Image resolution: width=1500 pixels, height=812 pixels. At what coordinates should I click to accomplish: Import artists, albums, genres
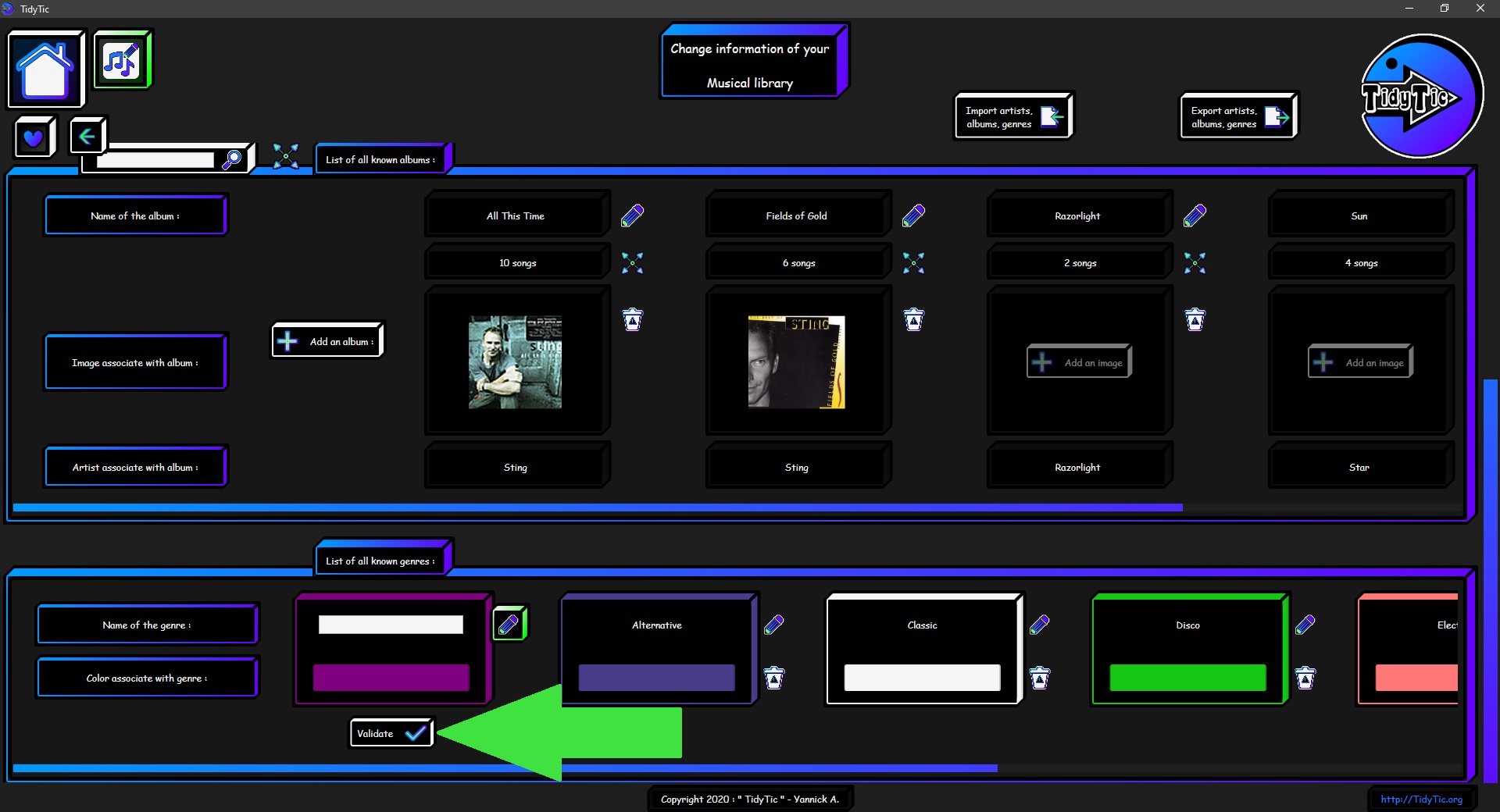pos(1013,117)
